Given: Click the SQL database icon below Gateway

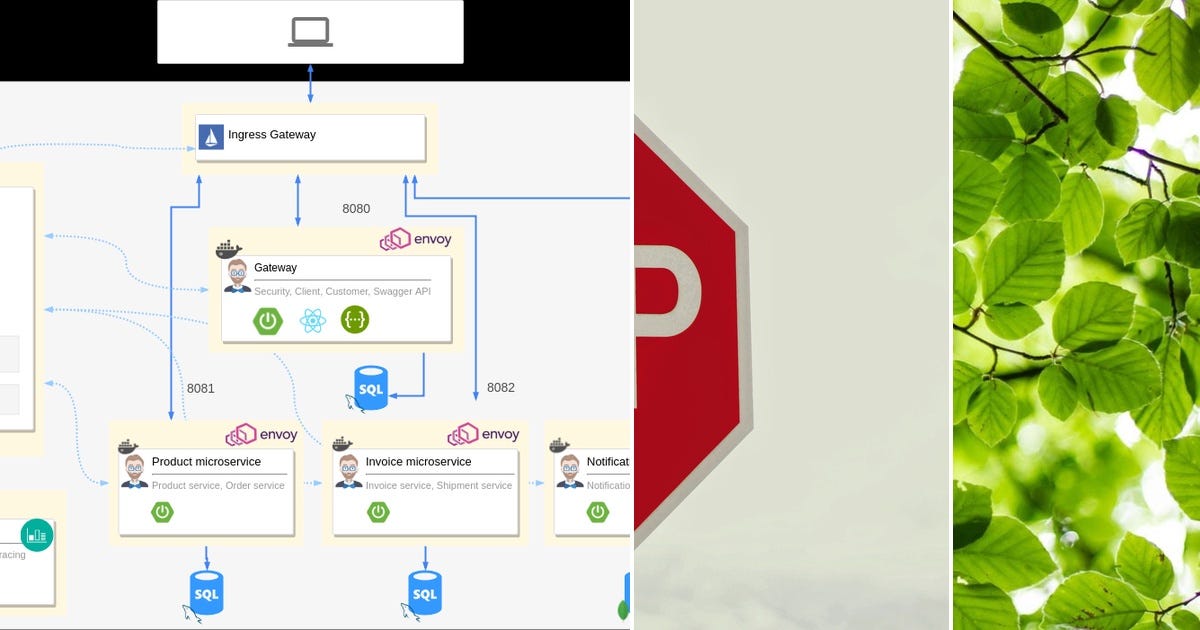Looking at the screenshot, I should (x=369, y=388).
